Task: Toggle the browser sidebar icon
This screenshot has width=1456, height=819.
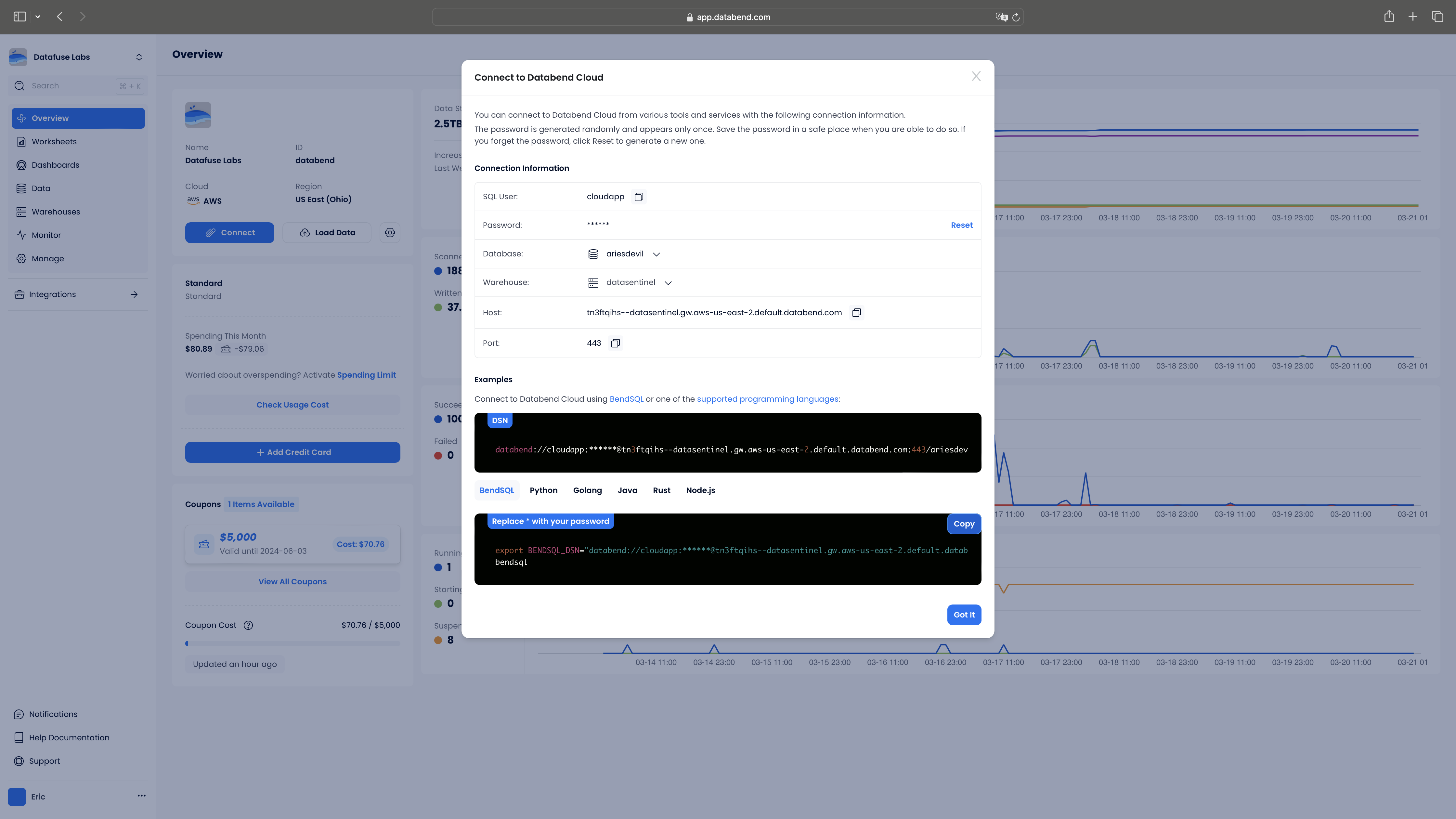Action: click(x=20, y=16)
